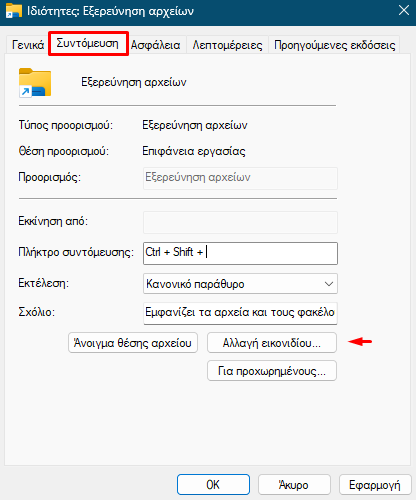Close the properties dialog window

tap(404, 10)
